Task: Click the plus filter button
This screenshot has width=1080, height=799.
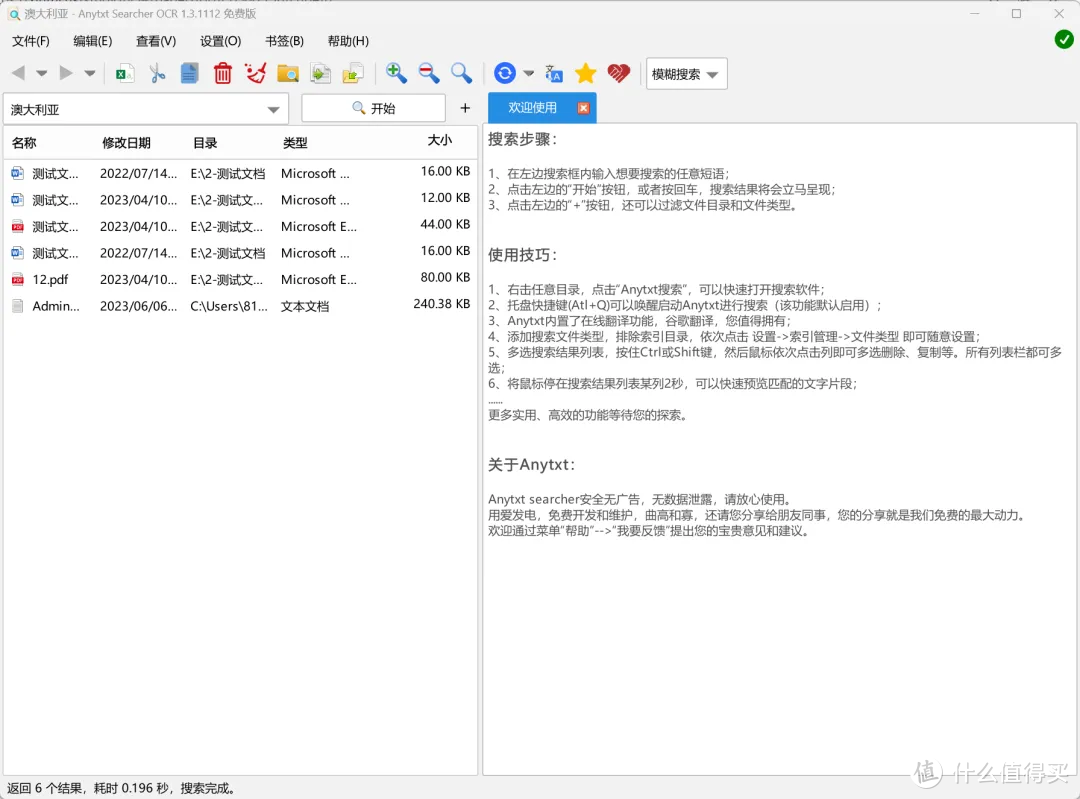Action: point(465,108)
